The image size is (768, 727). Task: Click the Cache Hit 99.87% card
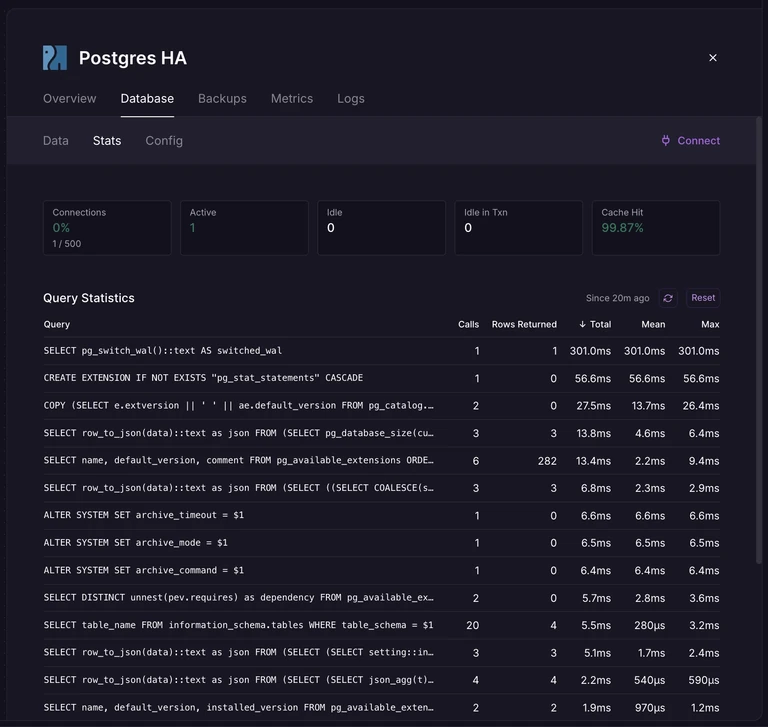coord(656,228)
